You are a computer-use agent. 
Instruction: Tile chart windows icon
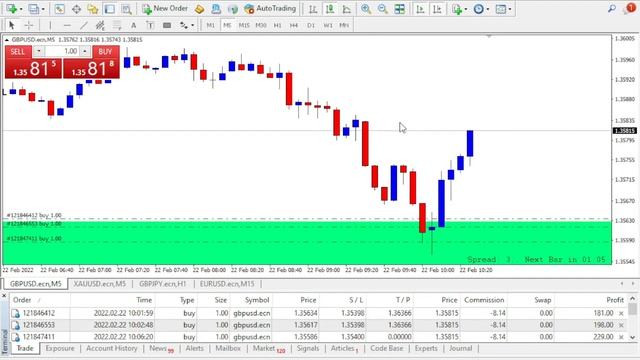400,9
